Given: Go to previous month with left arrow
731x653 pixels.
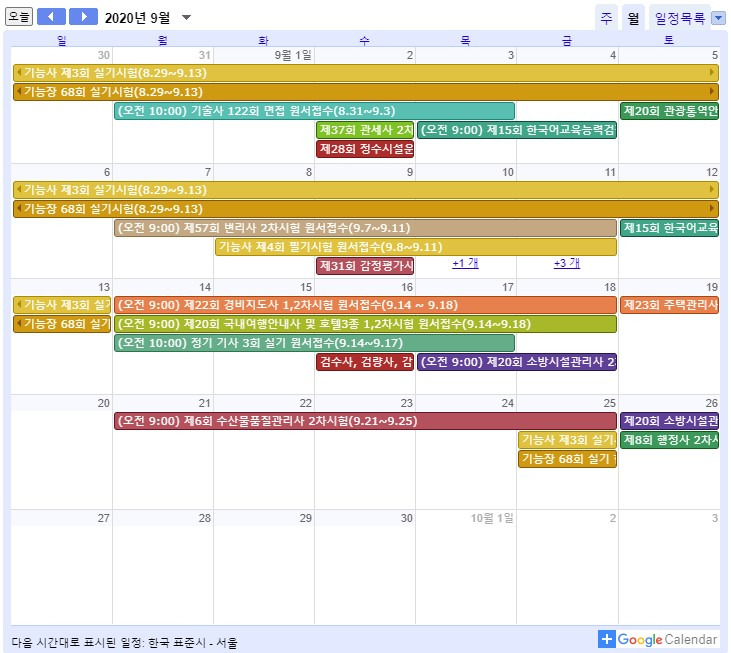Looking at the screenshot, I should pos(51,17).
